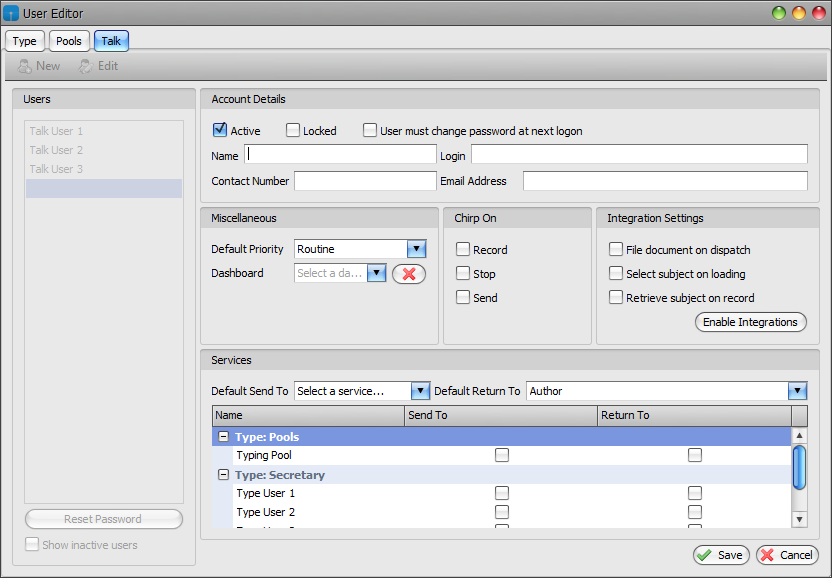Switch to the Type tab
This screenshot has height=578, width=832.
24,41
